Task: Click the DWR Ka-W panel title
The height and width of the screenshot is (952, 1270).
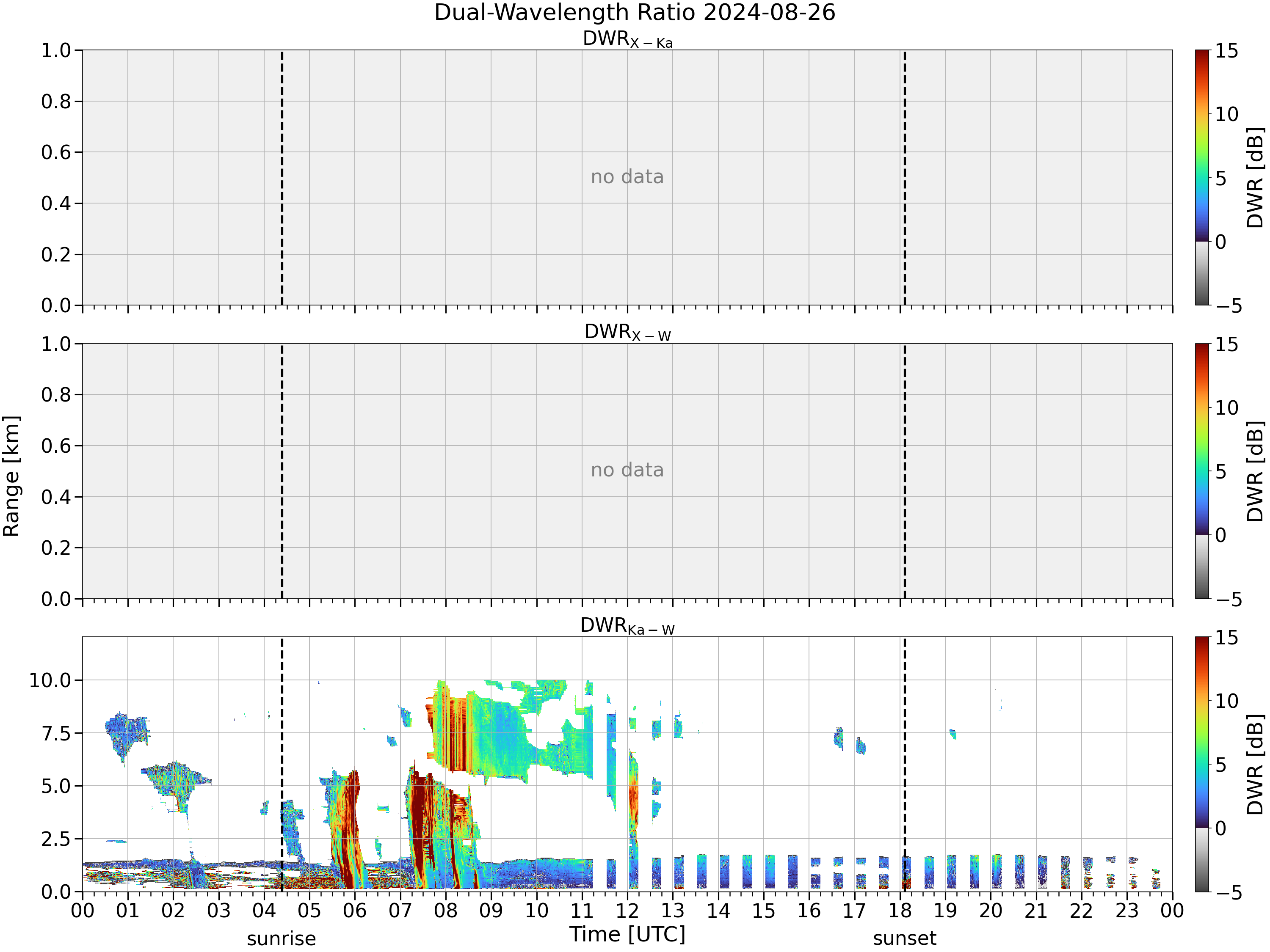Action: [x=627, y=626]
